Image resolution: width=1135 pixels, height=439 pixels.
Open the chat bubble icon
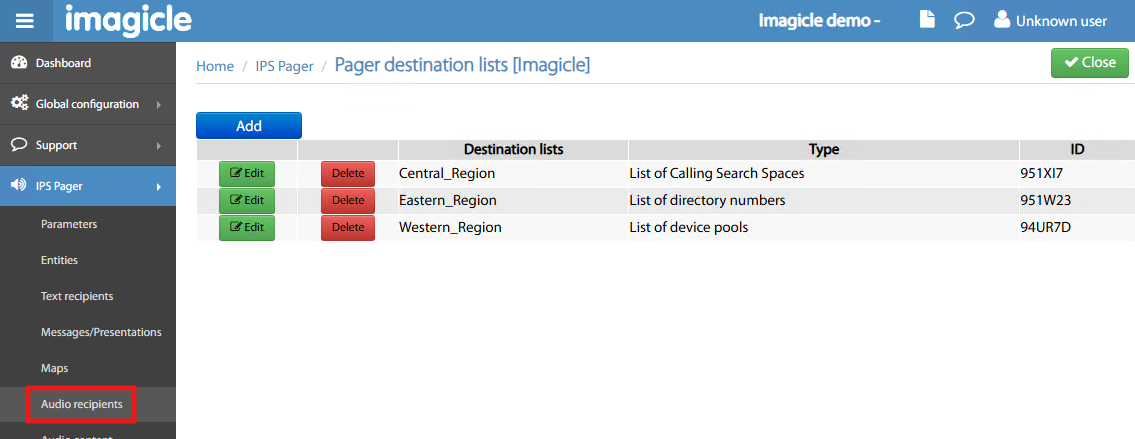pyautogui.click(x=964, y=20)
